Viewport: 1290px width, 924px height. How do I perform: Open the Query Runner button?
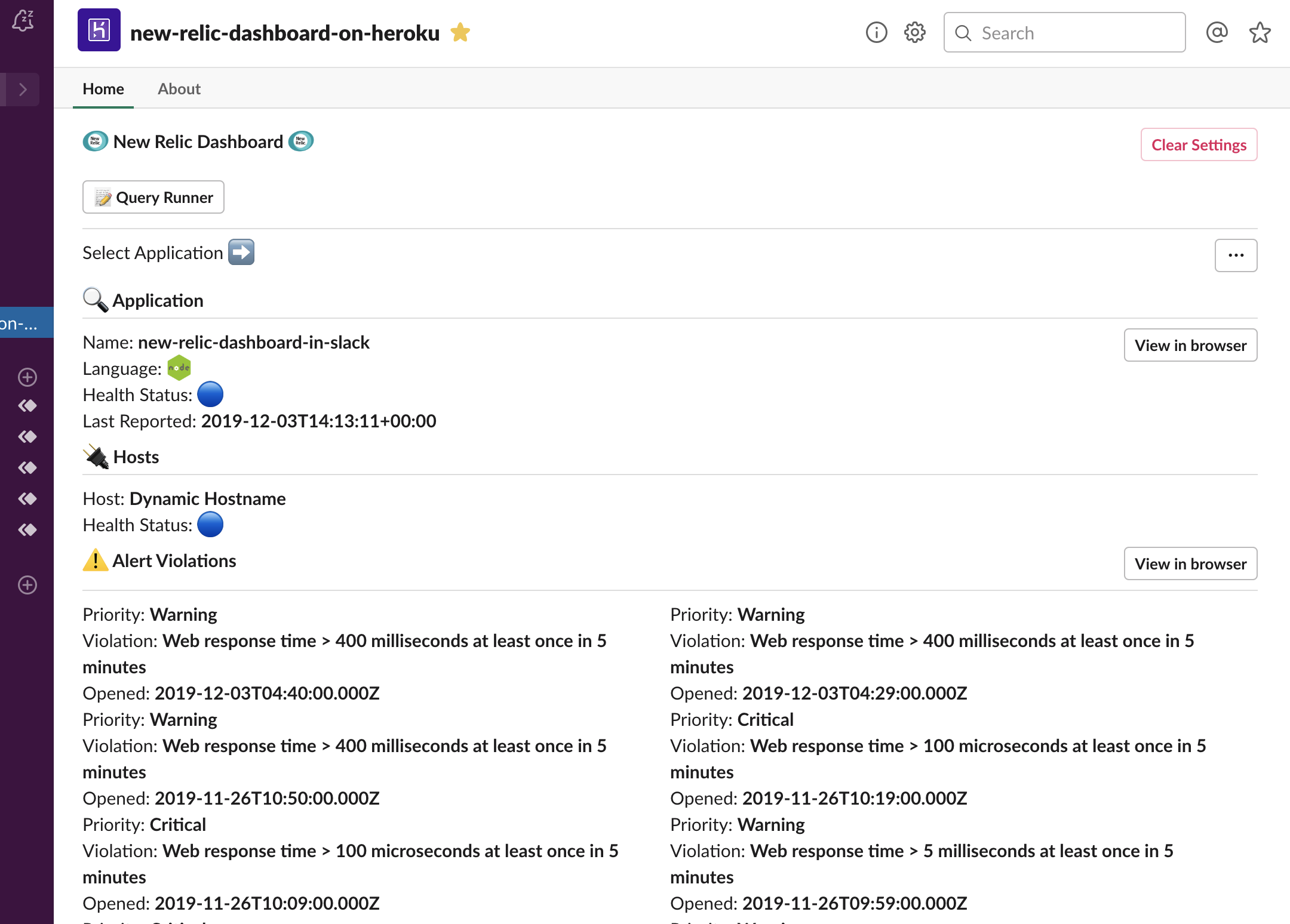153,198
